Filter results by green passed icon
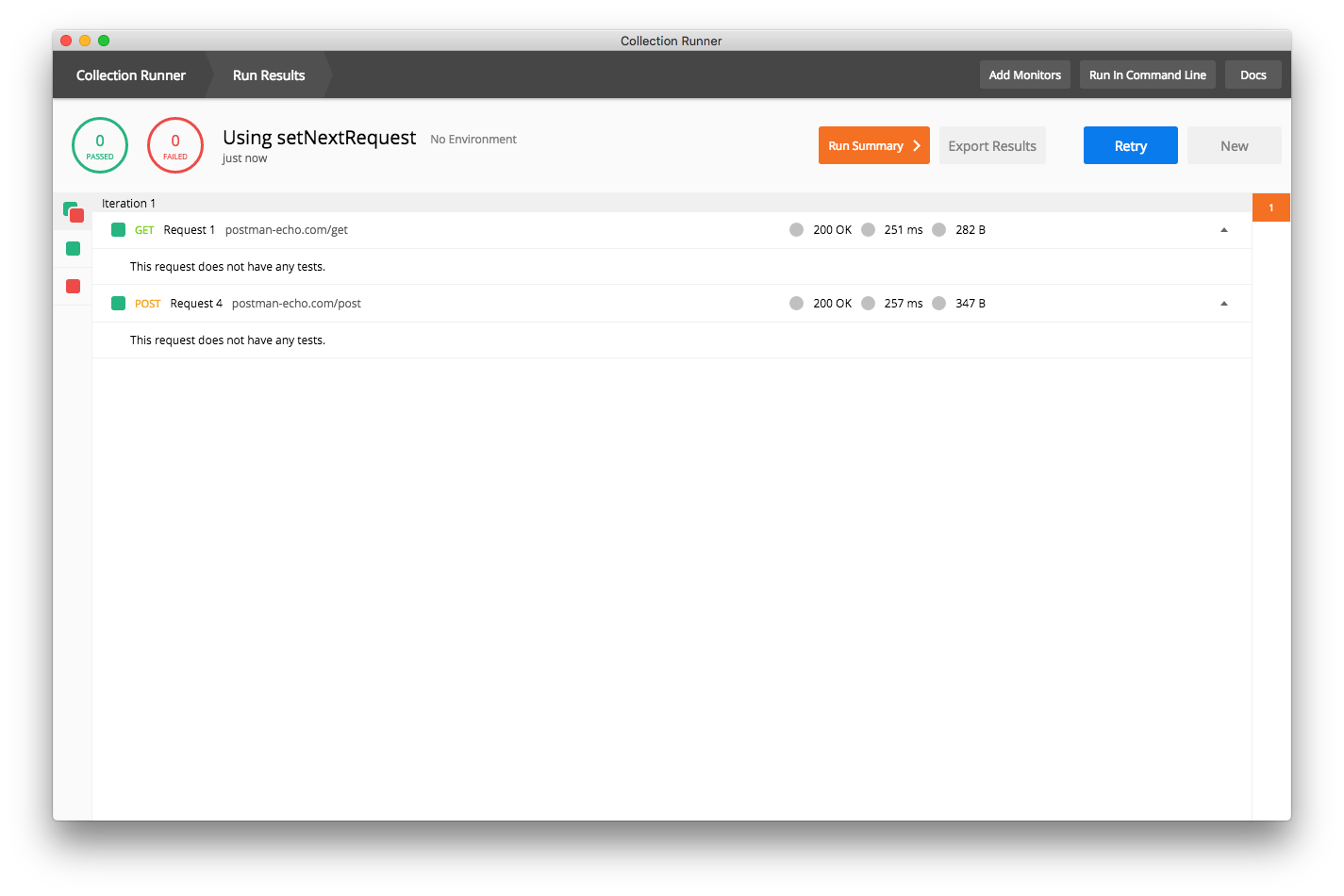 tap(73, 249)
